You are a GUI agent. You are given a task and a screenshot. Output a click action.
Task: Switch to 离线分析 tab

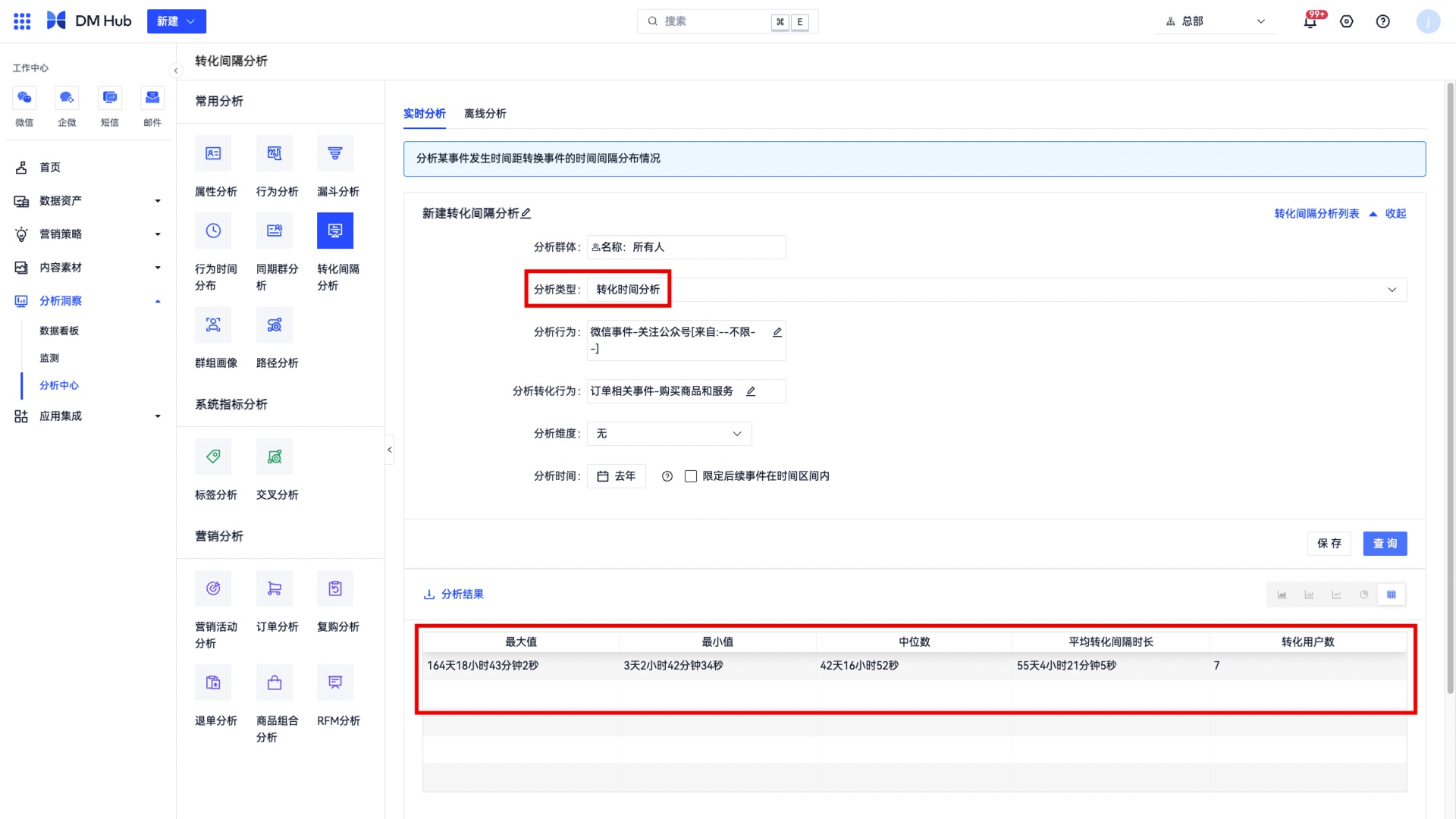click(485, 114)
